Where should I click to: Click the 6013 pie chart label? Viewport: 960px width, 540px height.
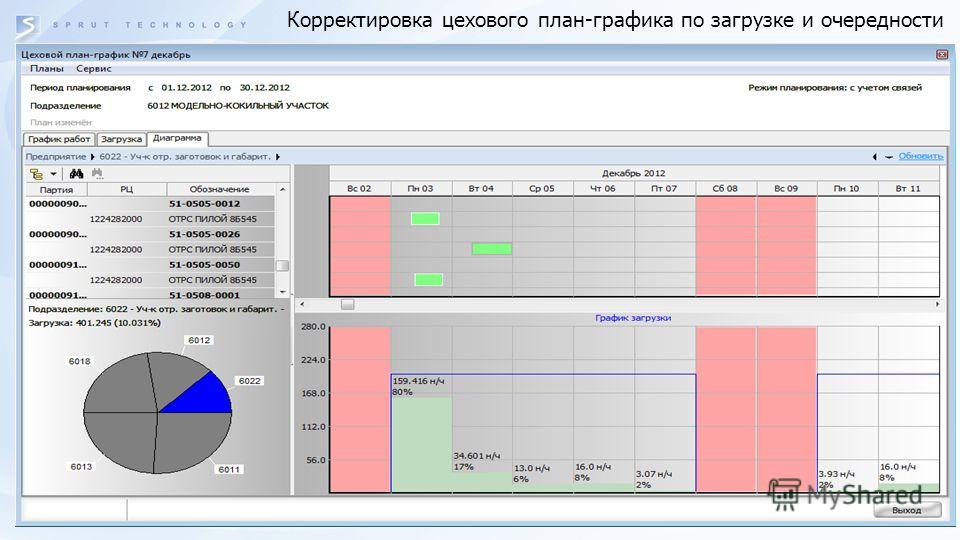81,467
